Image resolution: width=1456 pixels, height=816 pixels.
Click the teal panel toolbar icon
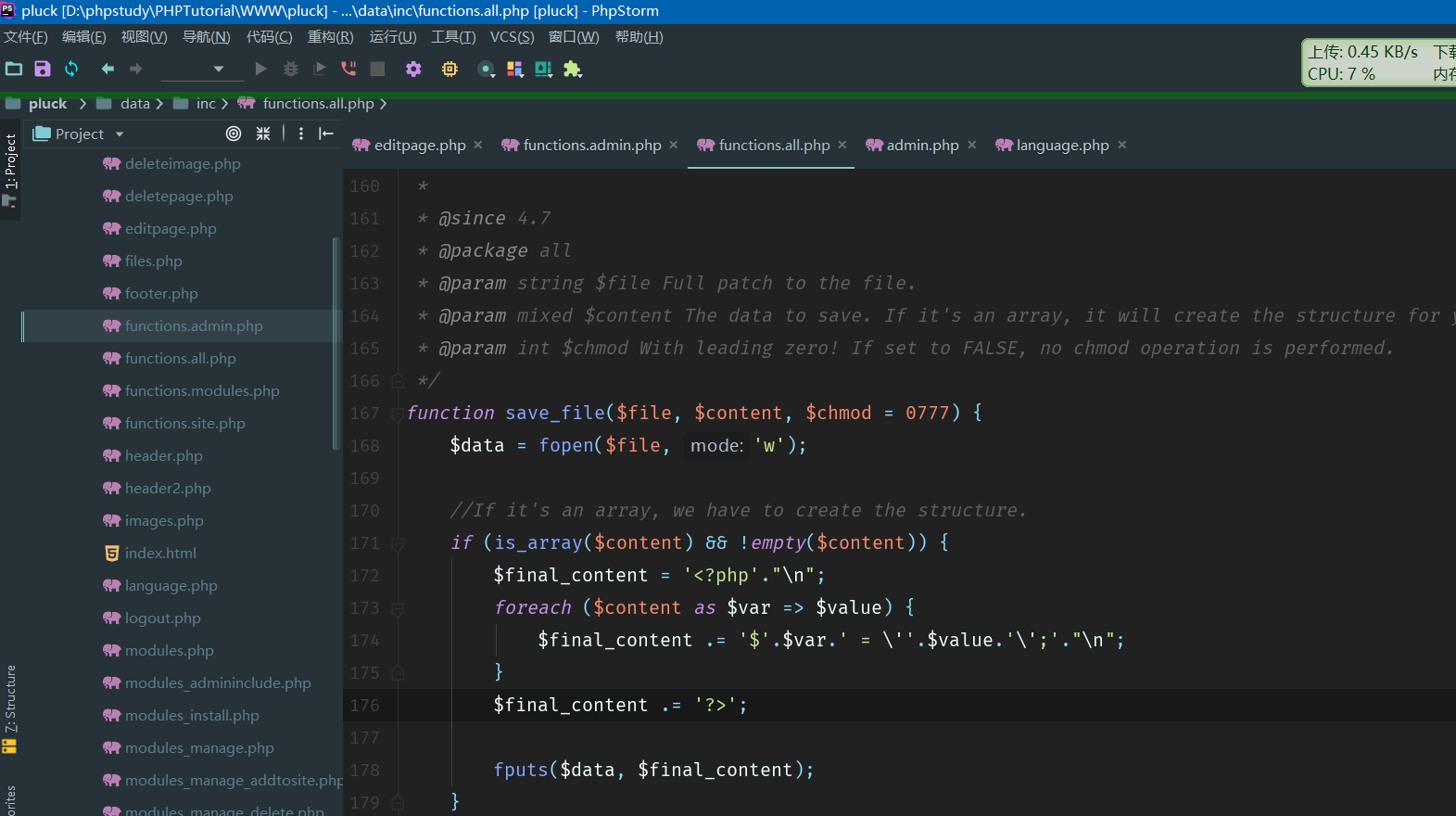click(544, 69)
